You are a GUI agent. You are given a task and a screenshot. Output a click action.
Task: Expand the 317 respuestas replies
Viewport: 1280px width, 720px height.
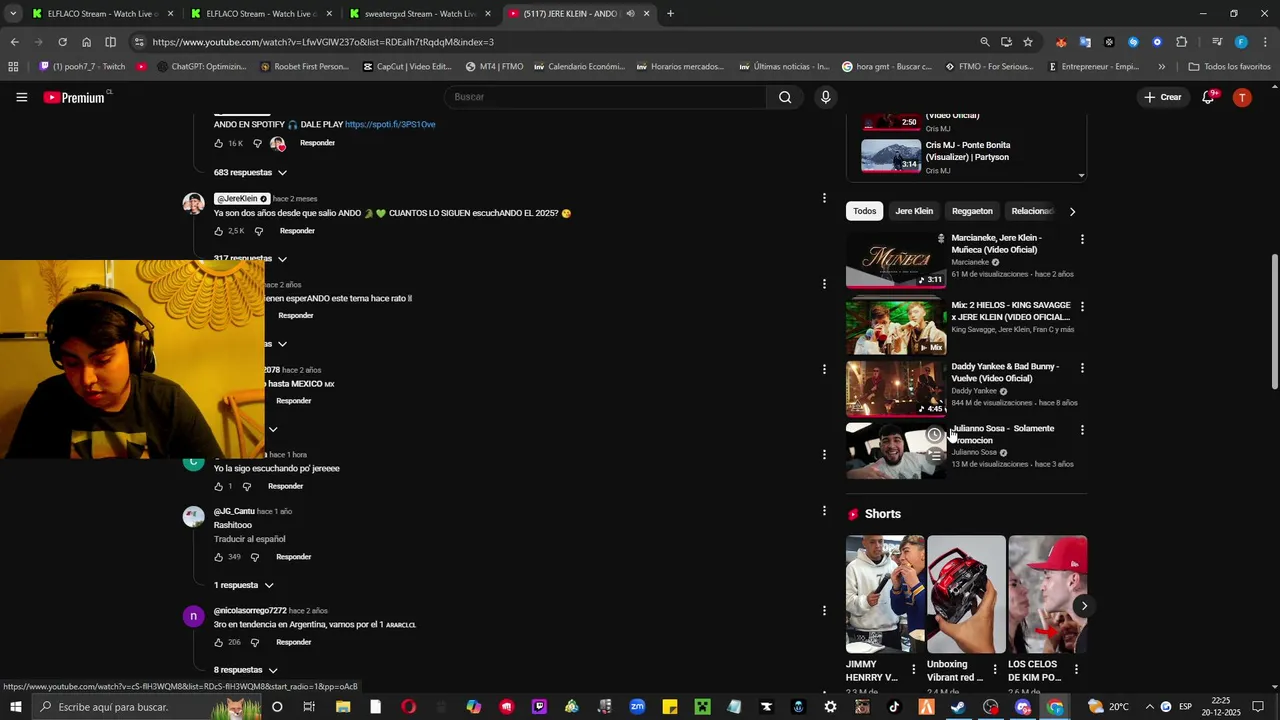250,259
